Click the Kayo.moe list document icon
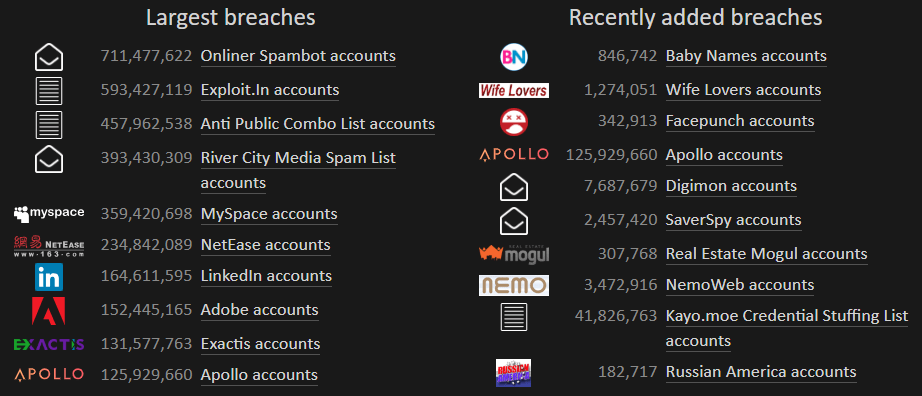The width and height of the screenshot is (922, 396). tap(514, 317)
